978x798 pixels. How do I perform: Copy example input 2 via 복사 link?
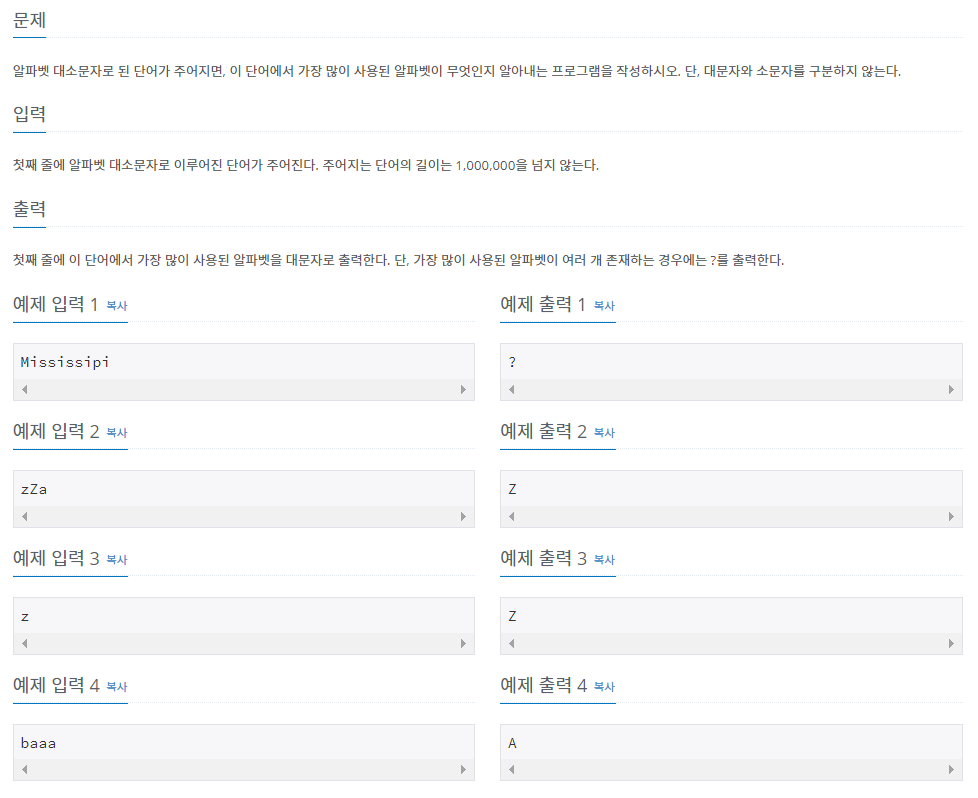tap(117, 432)
